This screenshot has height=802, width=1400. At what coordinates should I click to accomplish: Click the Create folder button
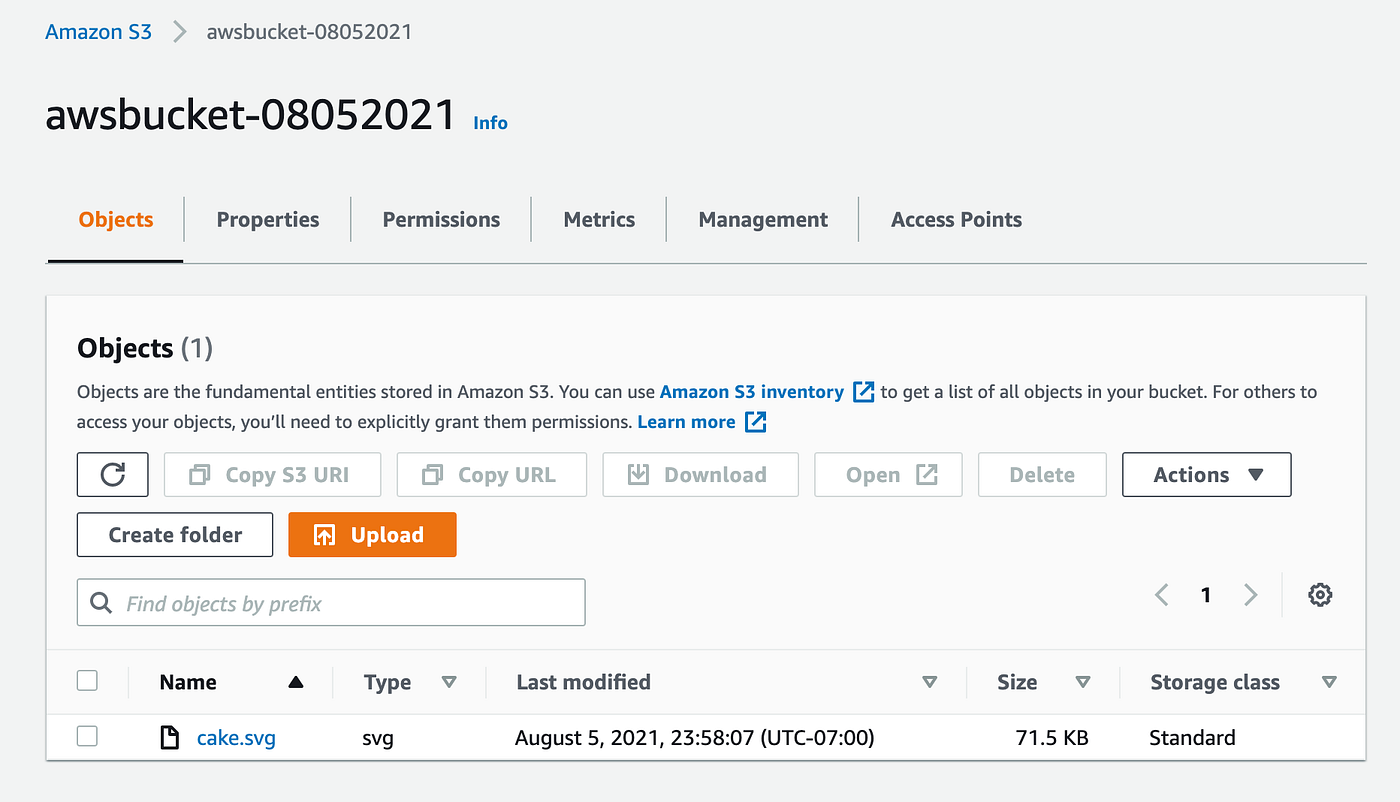pyautogui.click(x=174, y=534)
